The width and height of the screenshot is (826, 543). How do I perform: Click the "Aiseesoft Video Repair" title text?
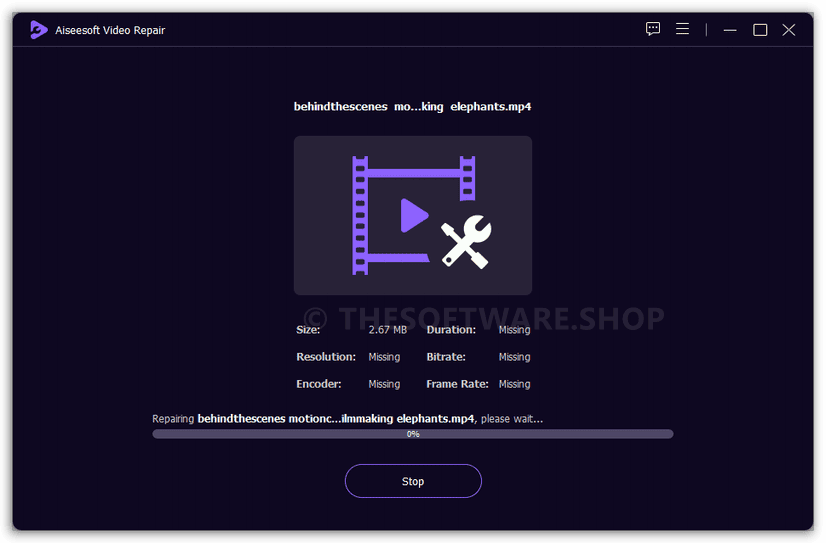click(110, 31)
